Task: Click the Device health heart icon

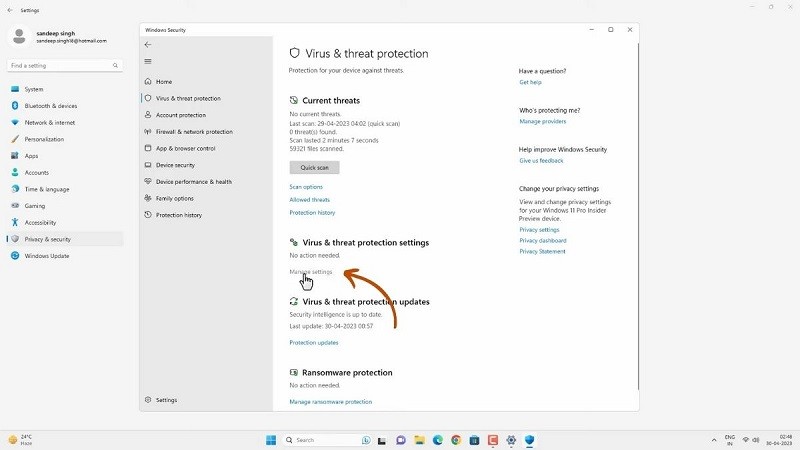Action: point(148,182)
